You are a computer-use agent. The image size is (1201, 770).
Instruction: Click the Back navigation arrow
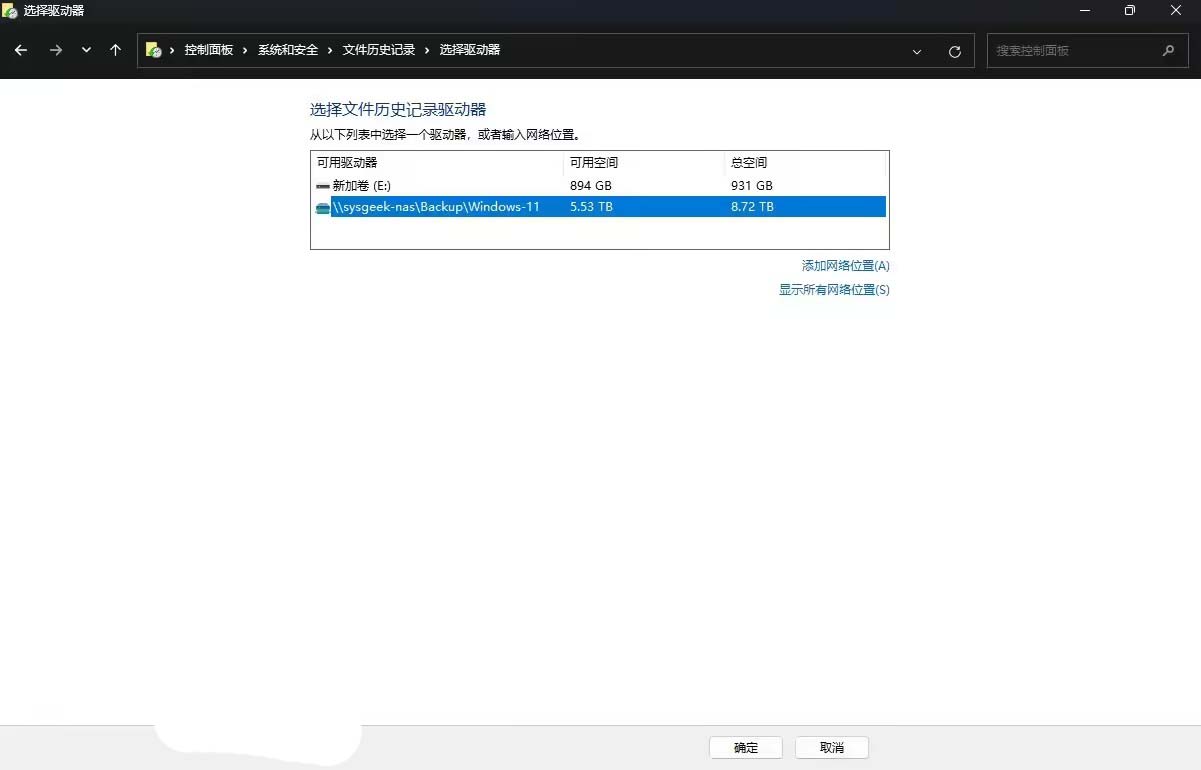pyautogui.click(x=21, y=50)
